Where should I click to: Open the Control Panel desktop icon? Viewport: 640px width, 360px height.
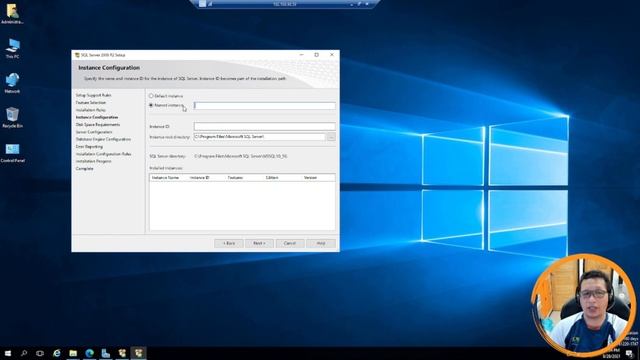[12, 152]
